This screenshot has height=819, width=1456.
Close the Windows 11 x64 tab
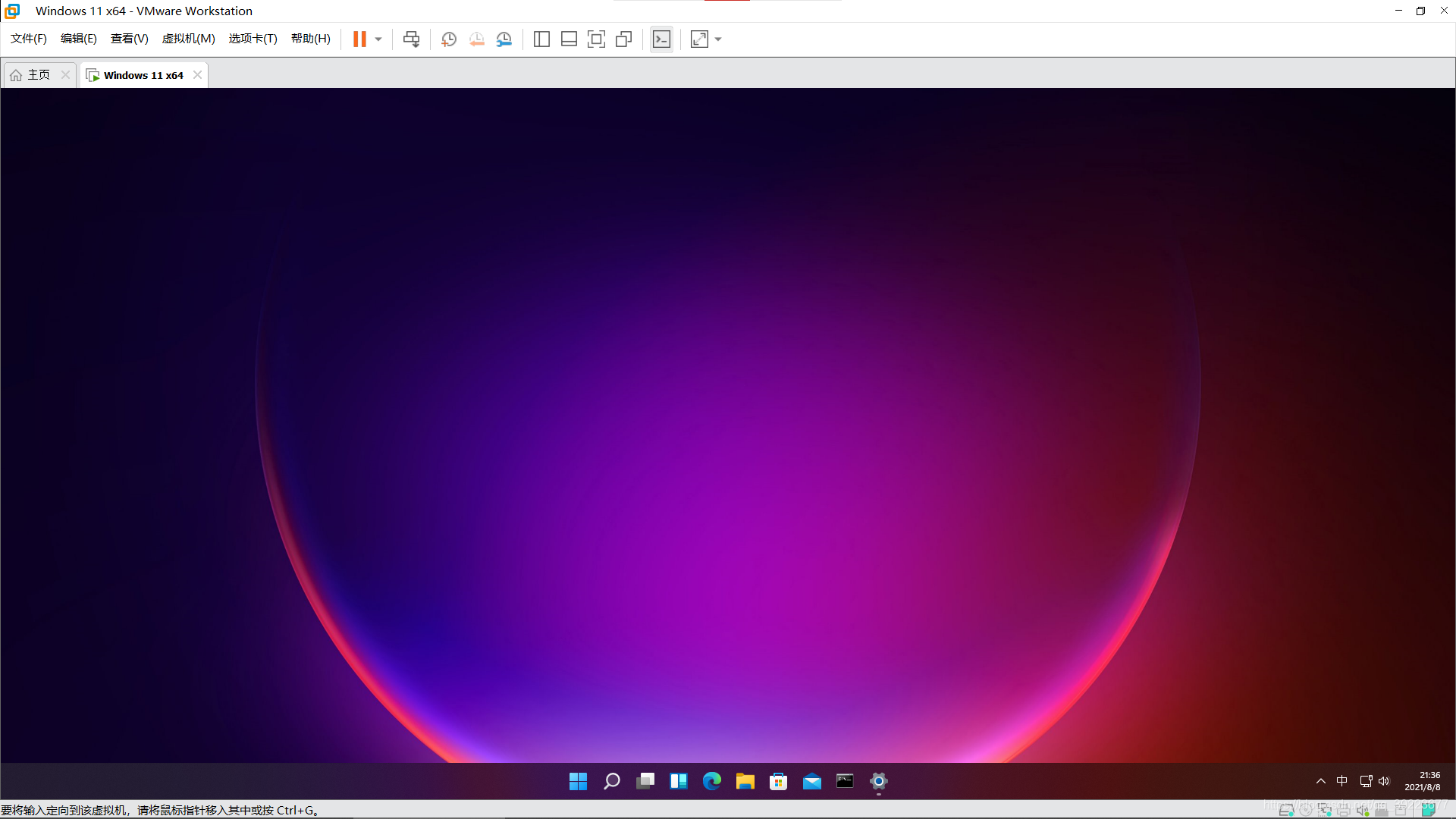click(x=197, y=74)
